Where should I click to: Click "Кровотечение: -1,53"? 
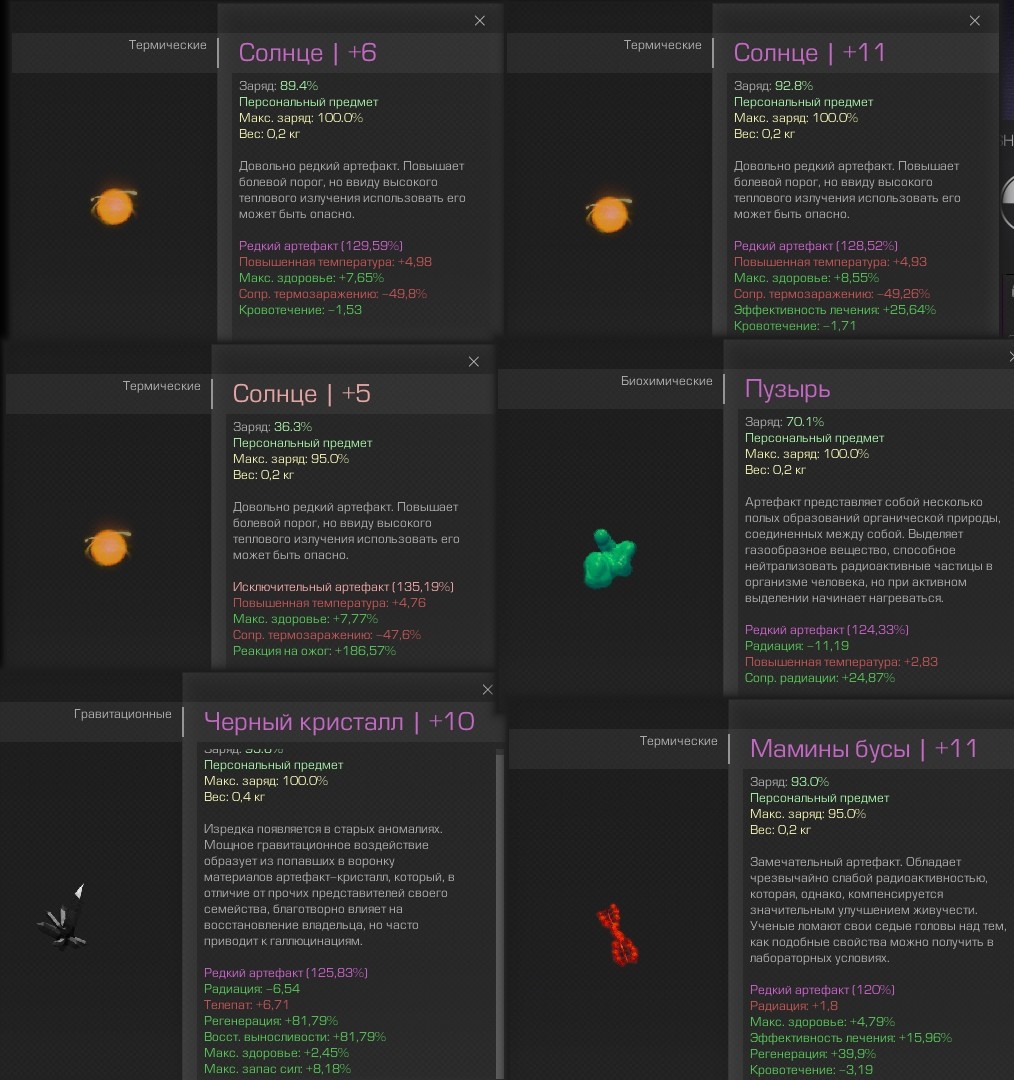tap(300, 310)
